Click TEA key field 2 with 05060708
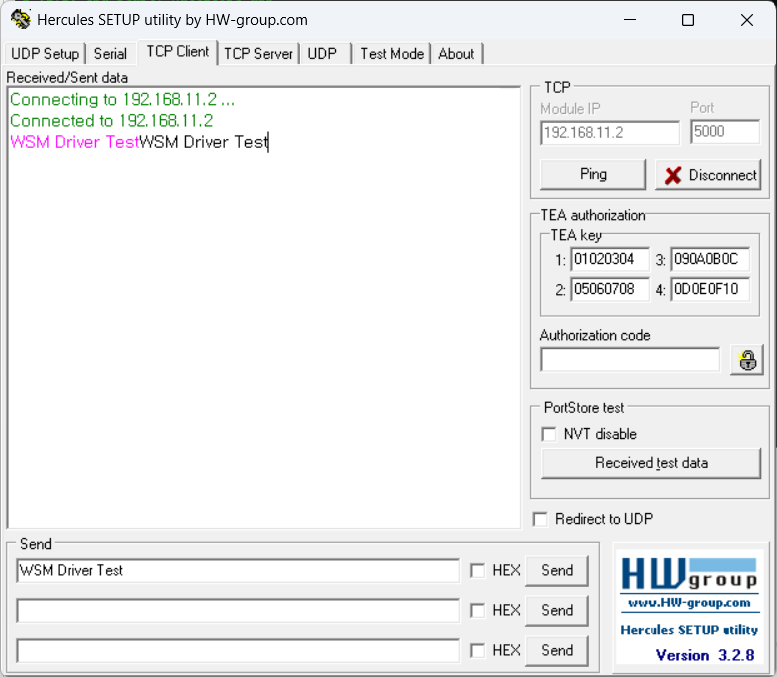Viewport: 777px width, 677px height. point(610,289)
